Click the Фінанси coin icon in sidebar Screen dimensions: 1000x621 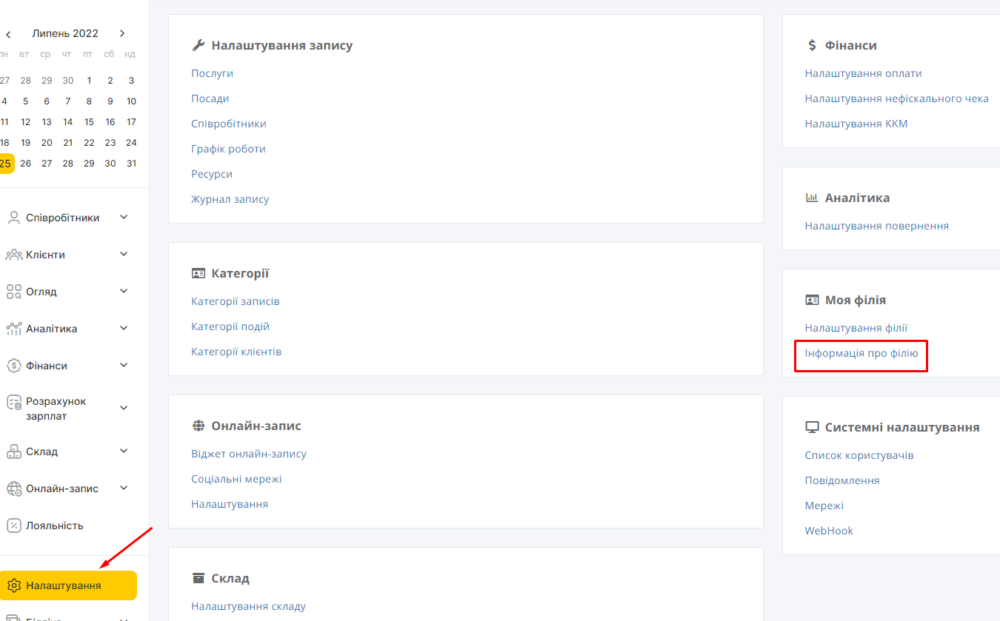[13, 366]
